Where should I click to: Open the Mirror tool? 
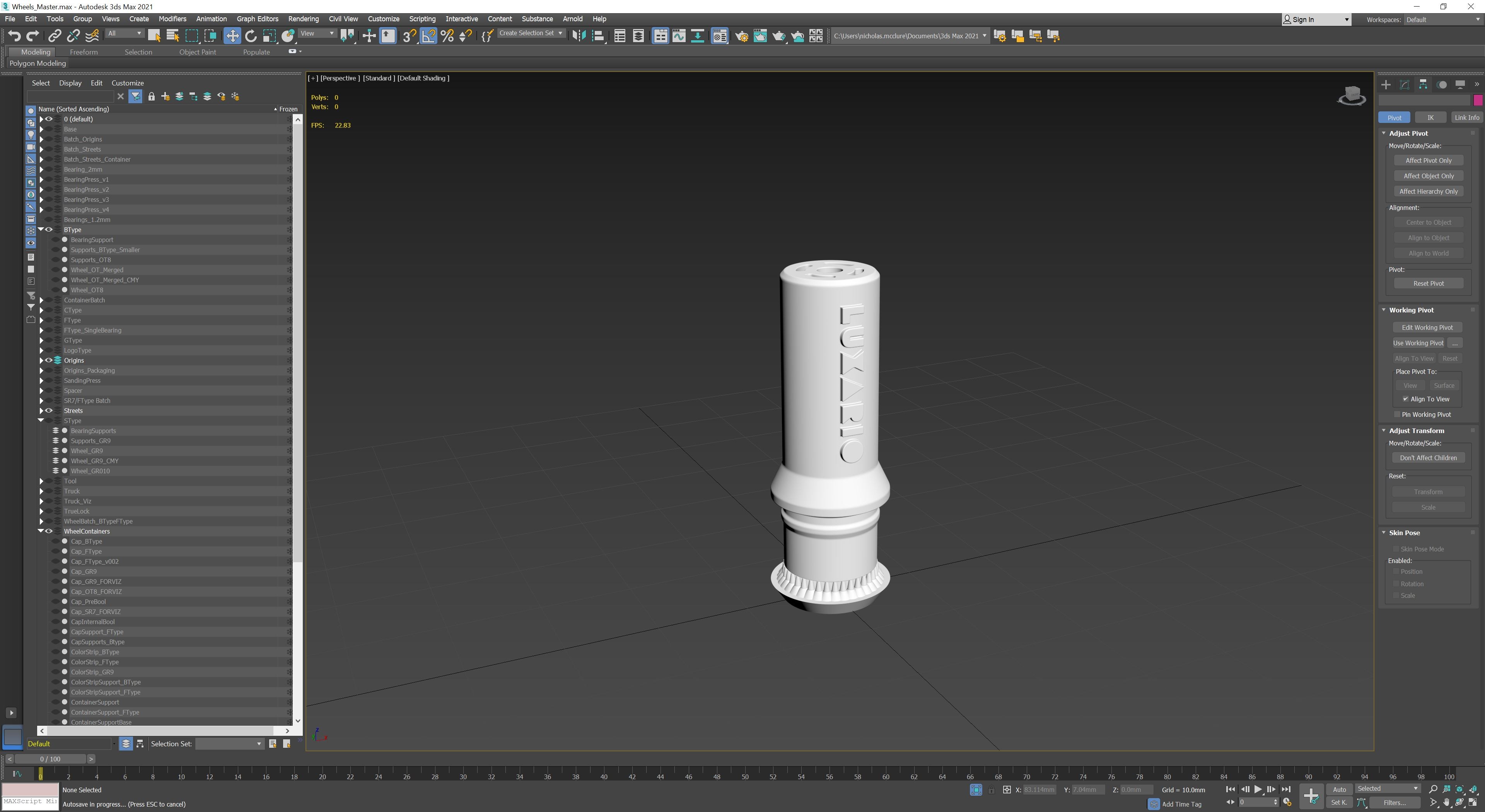579,36
